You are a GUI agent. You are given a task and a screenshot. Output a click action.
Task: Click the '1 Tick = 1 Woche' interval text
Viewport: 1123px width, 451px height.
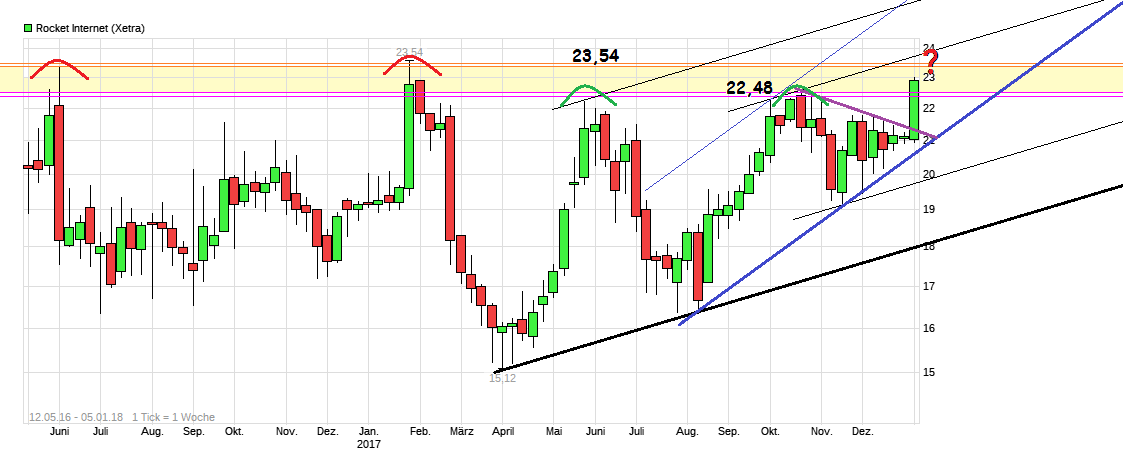pos(173,417)
